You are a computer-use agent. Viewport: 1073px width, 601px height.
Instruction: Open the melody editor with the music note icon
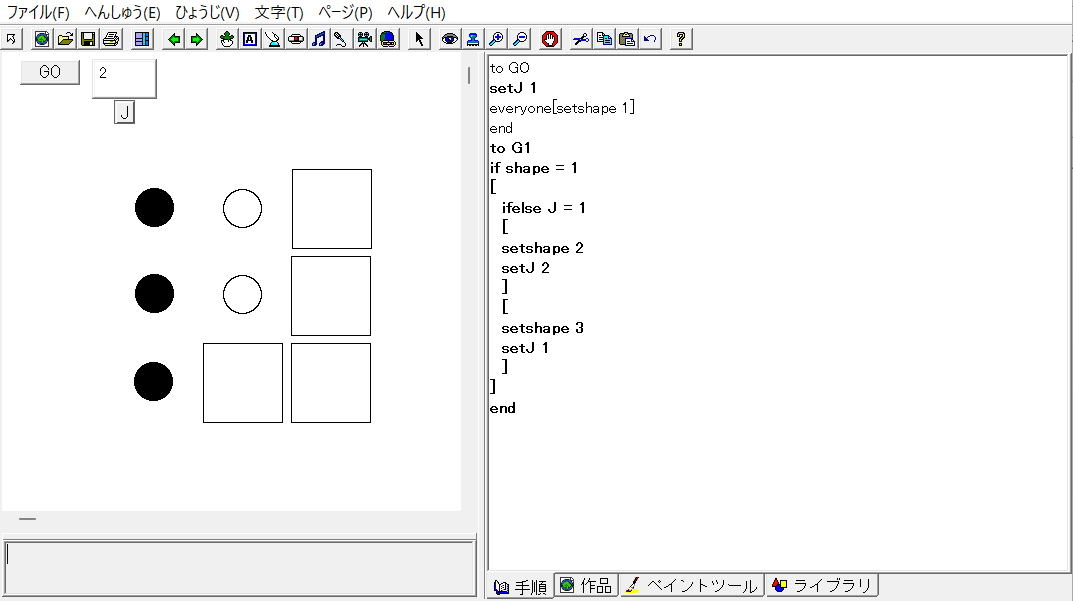[x=319, y=39]
